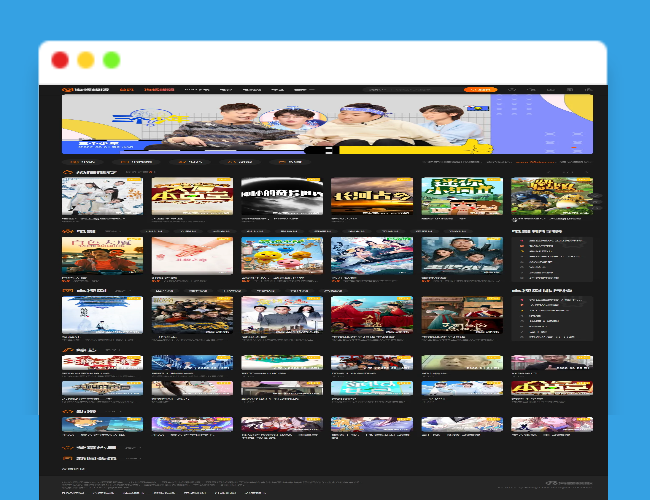Click the orange icon beside second section heading
The image size is (650, 500).
tap(68, 231)
